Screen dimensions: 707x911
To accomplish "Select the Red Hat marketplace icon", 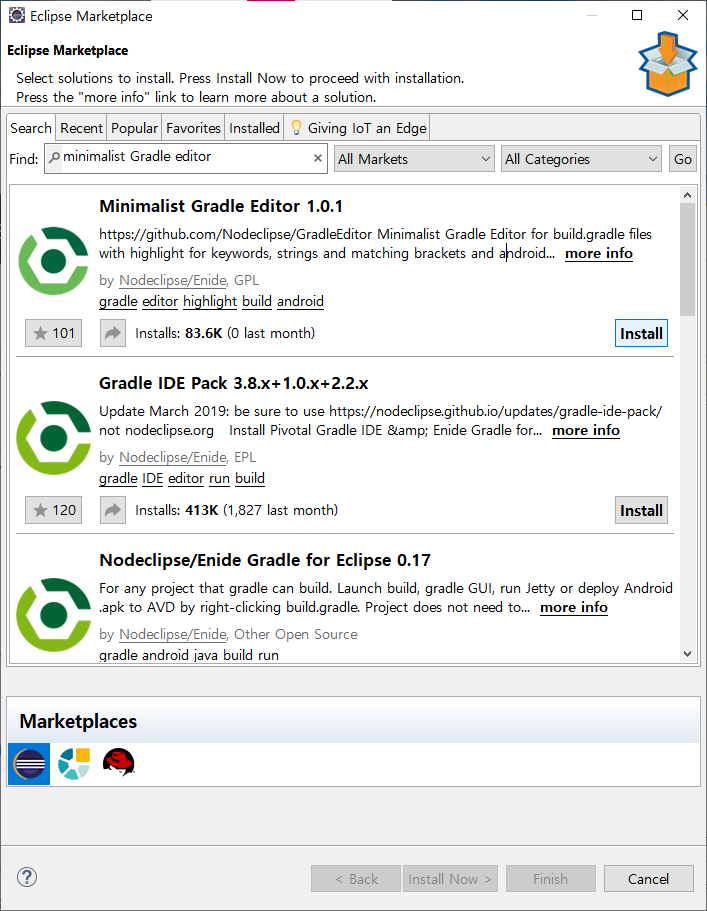I will (x=119, y=762).
